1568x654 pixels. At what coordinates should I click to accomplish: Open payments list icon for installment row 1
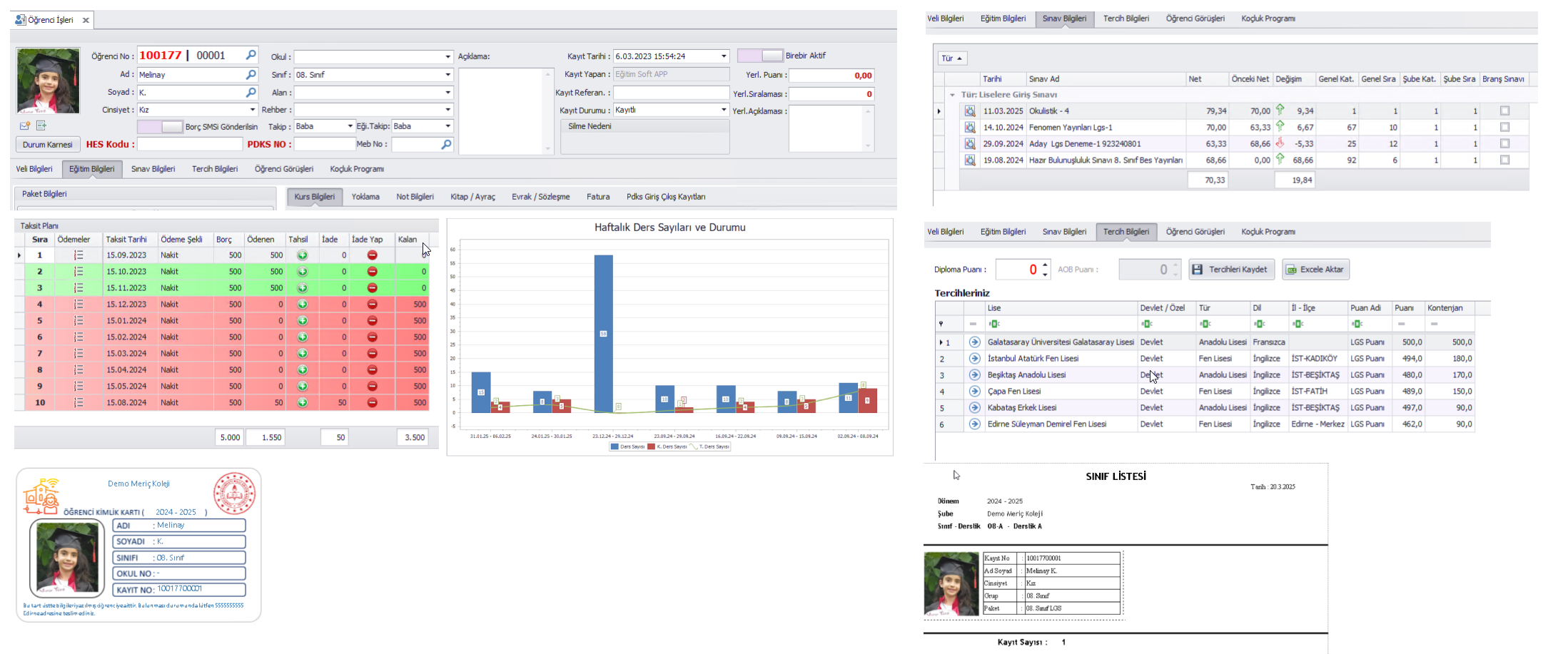pyautogui.click(x=79, y=255)
